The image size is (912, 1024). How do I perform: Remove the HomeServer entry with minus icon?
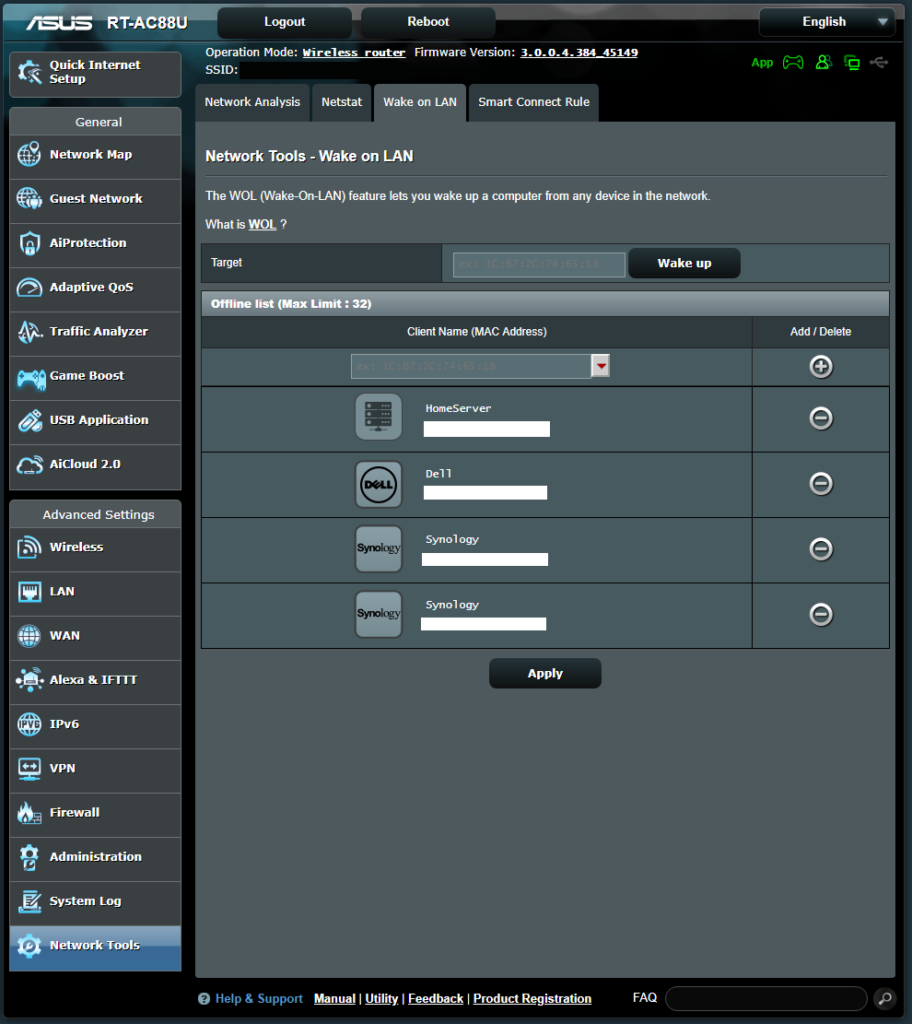(x=820, y=419)
